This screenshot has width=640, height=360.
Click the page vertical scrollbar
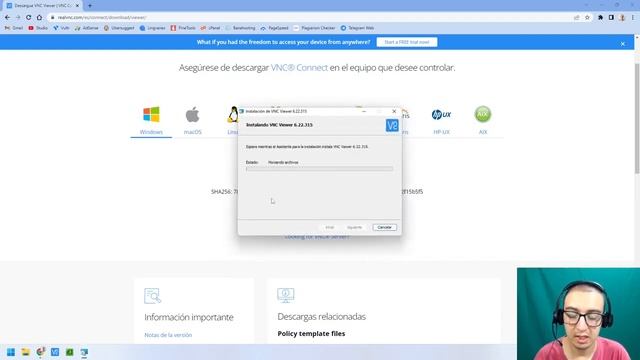click(x=637, y=118)
